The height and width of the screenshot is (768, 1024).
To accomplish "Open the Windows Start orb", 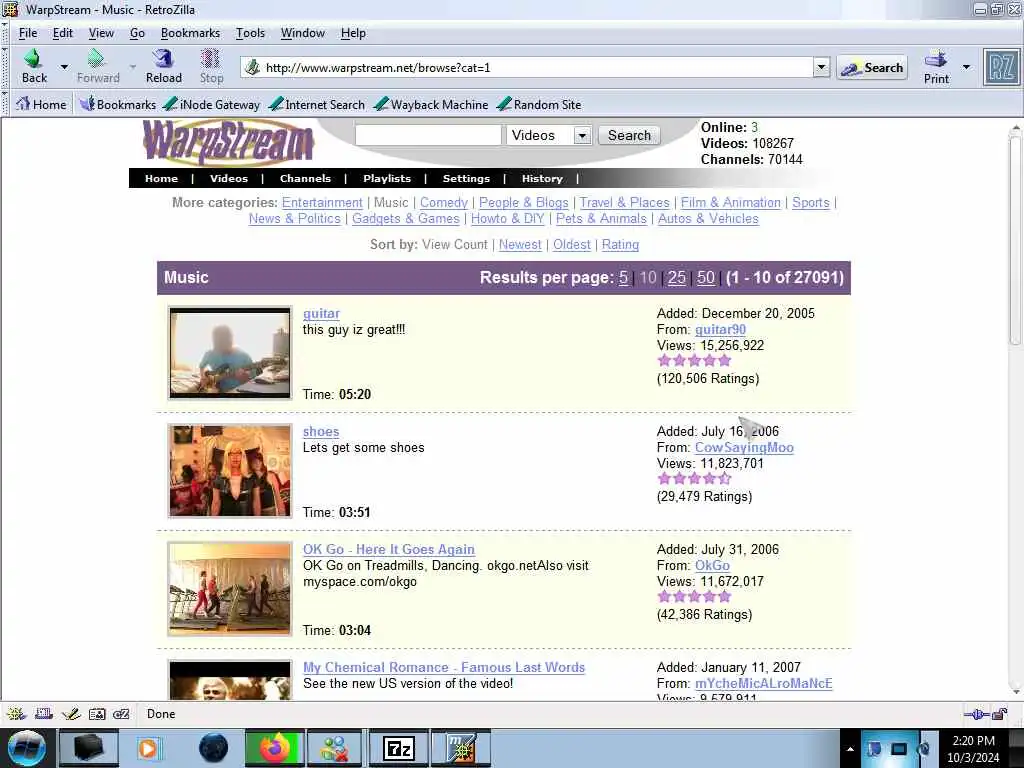I will tap(26, 748).
